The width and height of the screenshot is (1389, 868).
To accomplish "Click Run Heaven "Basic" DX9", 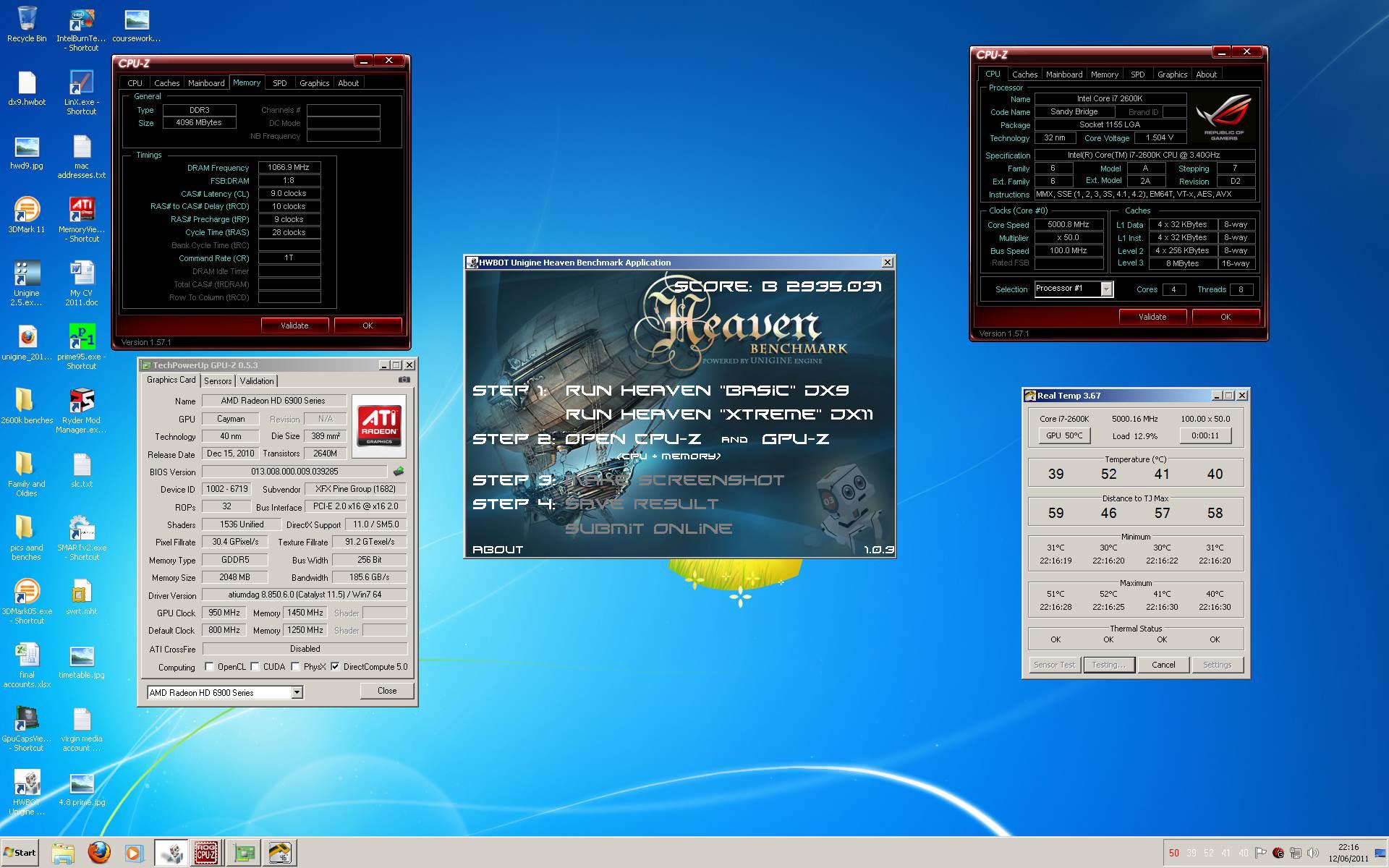I will pos(707,391).
